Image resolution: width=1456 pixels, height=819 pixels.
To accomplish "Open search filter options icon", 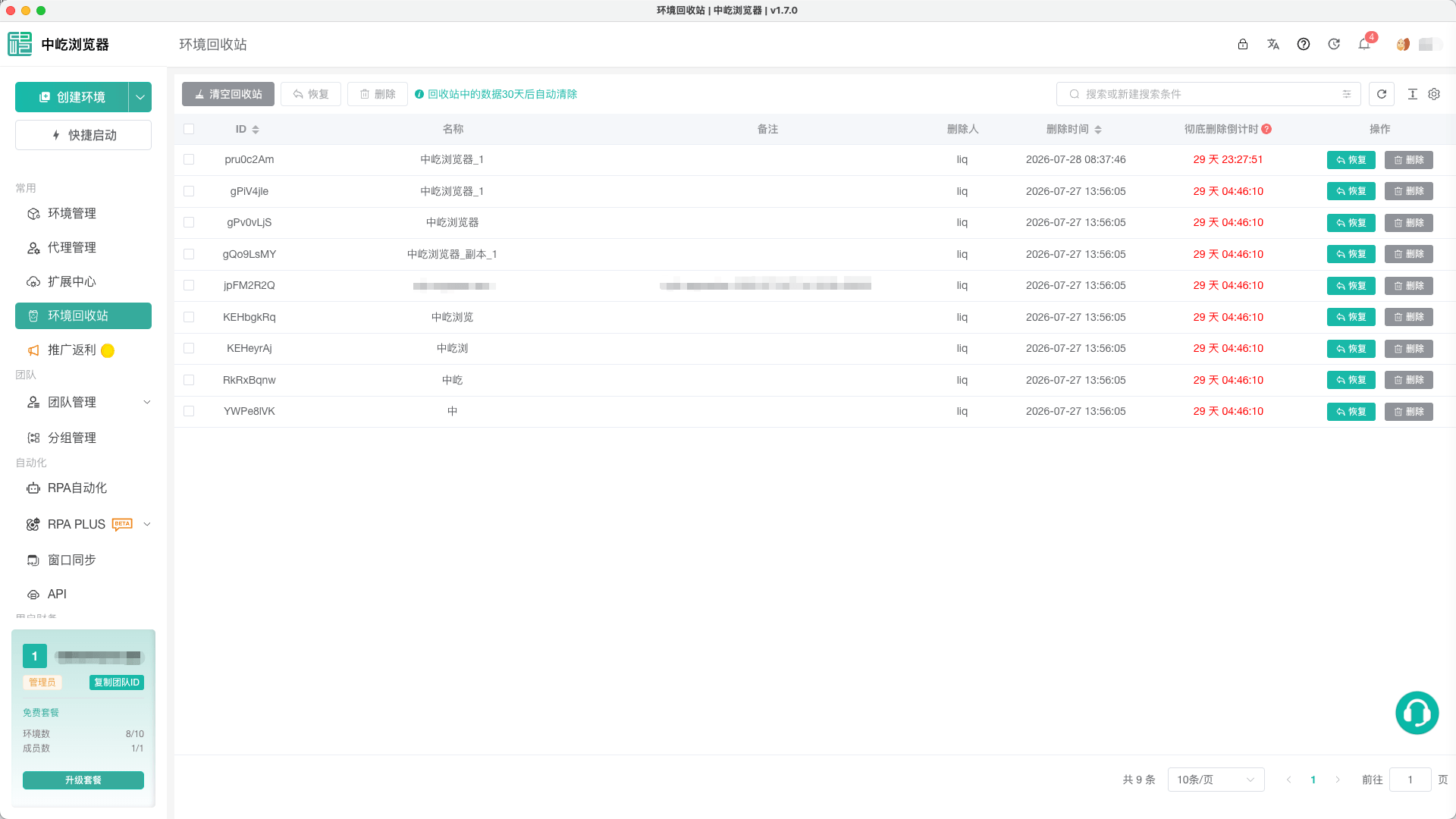I will pyautogui.click(x=1347, y=94).
